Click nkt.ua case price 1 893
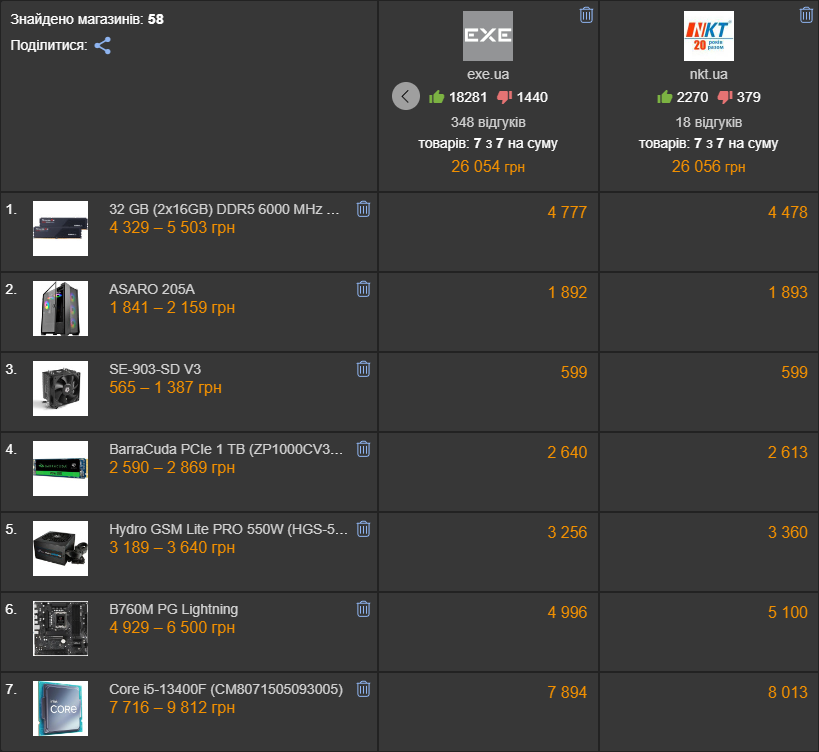This screenshot has width=819, height=752. click(788, 292)
